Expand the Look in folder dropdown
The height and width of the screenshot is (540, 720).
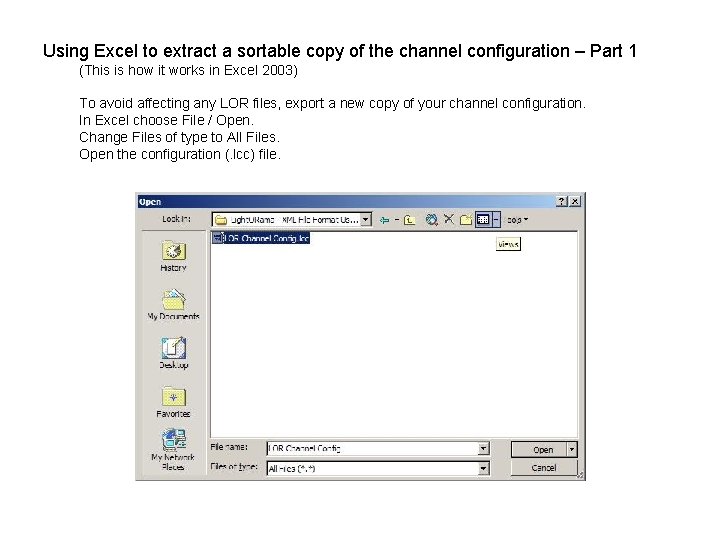[x=366, y=219]
